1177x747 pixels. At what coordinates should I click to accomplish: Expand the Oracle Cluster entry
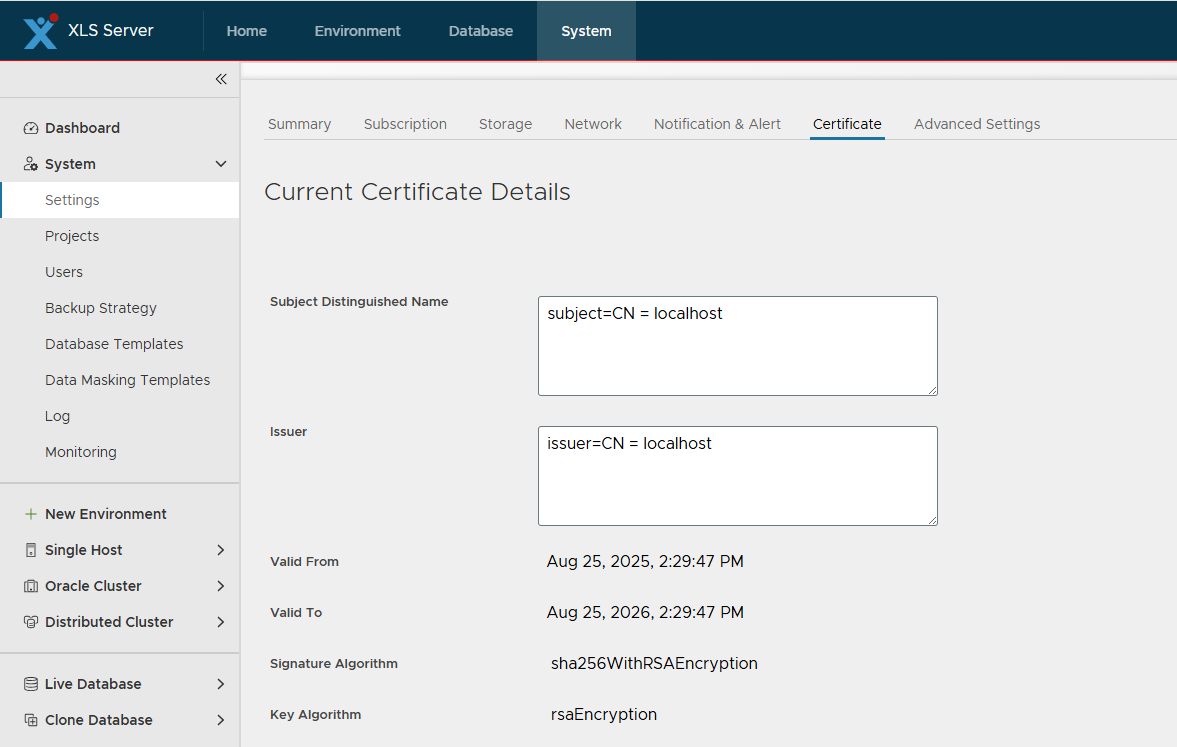pos(219,585)
